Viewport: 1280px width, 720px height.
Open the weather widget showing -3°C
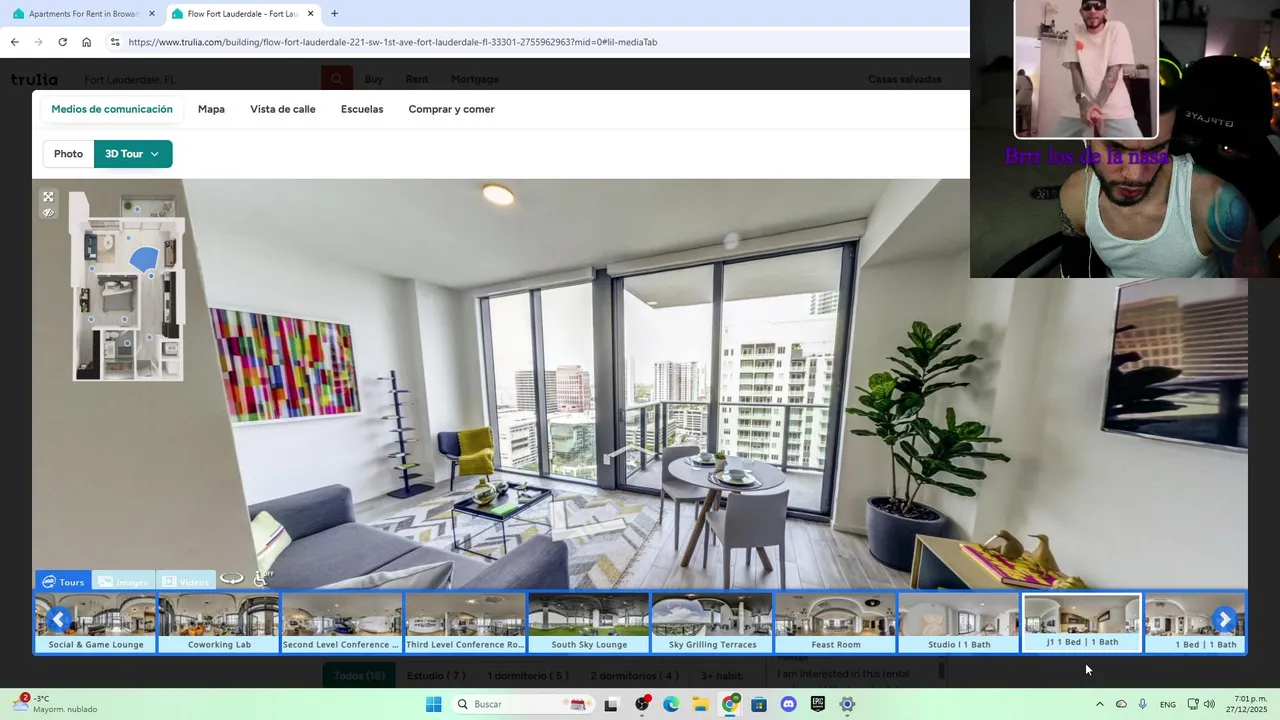pyautogui.click(x=55, y=704)
